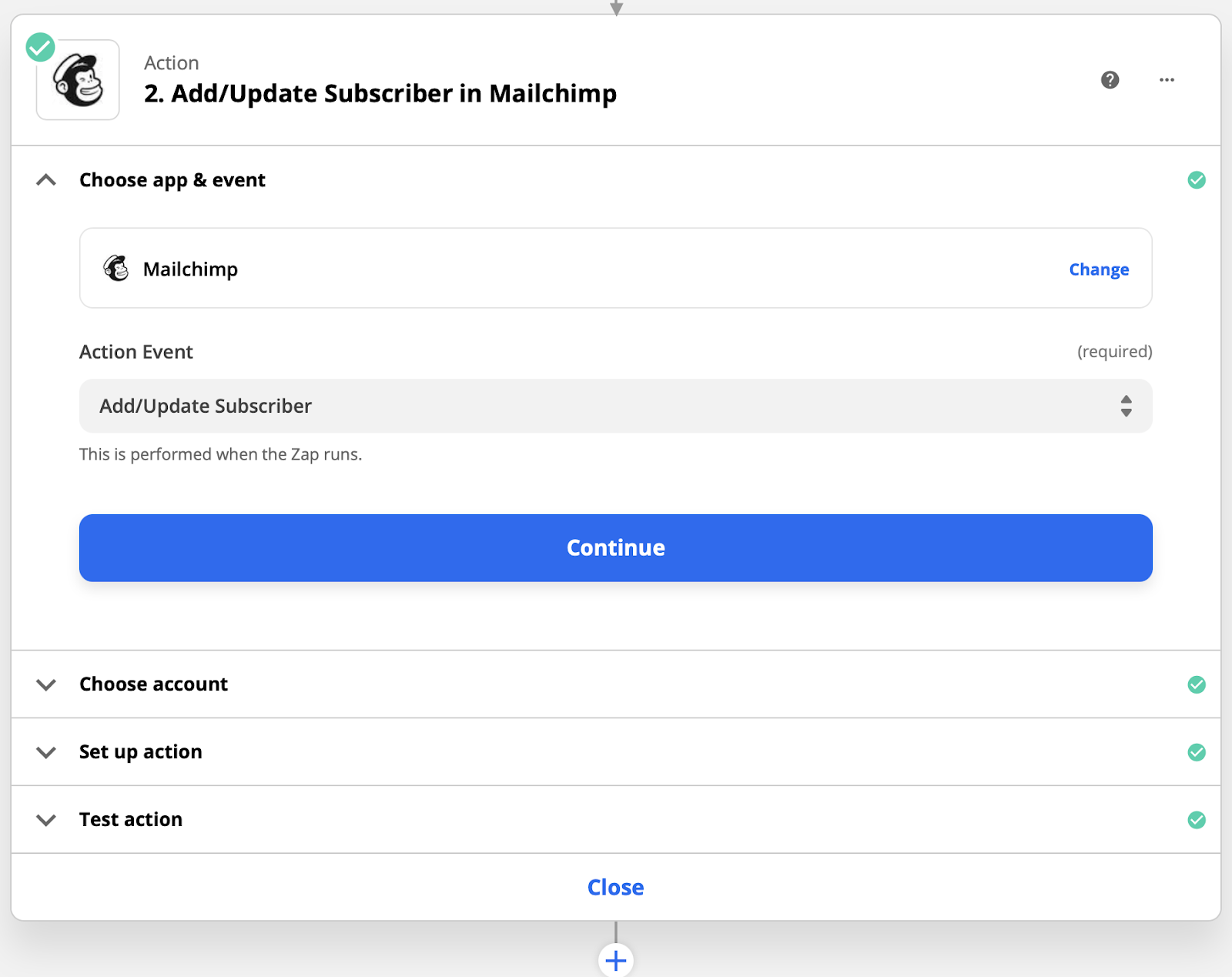Click green check beside Test action
The height and width of the screenshot is (977, 1232).
click(1197, 820)
